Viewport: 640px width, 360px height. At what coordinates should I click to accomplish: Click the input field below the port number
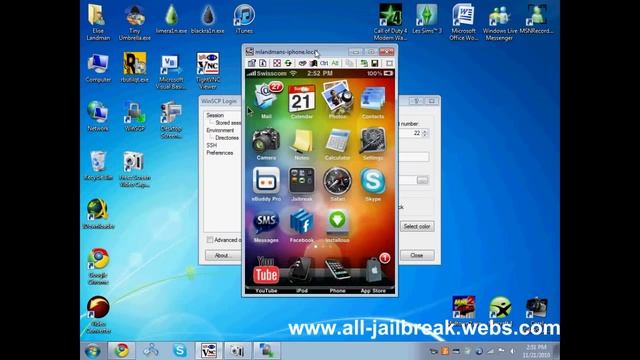pos(414,157)
